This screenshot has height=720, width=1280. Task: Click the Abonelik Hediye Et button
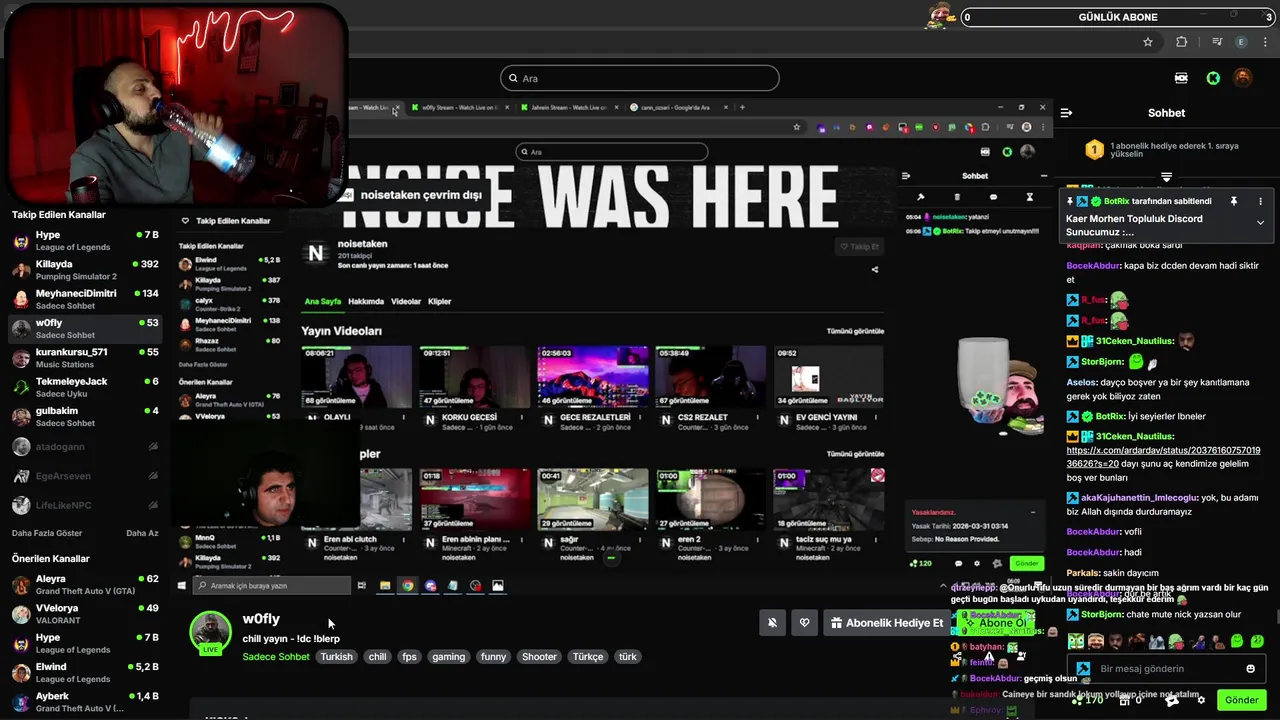pos(886,623)
